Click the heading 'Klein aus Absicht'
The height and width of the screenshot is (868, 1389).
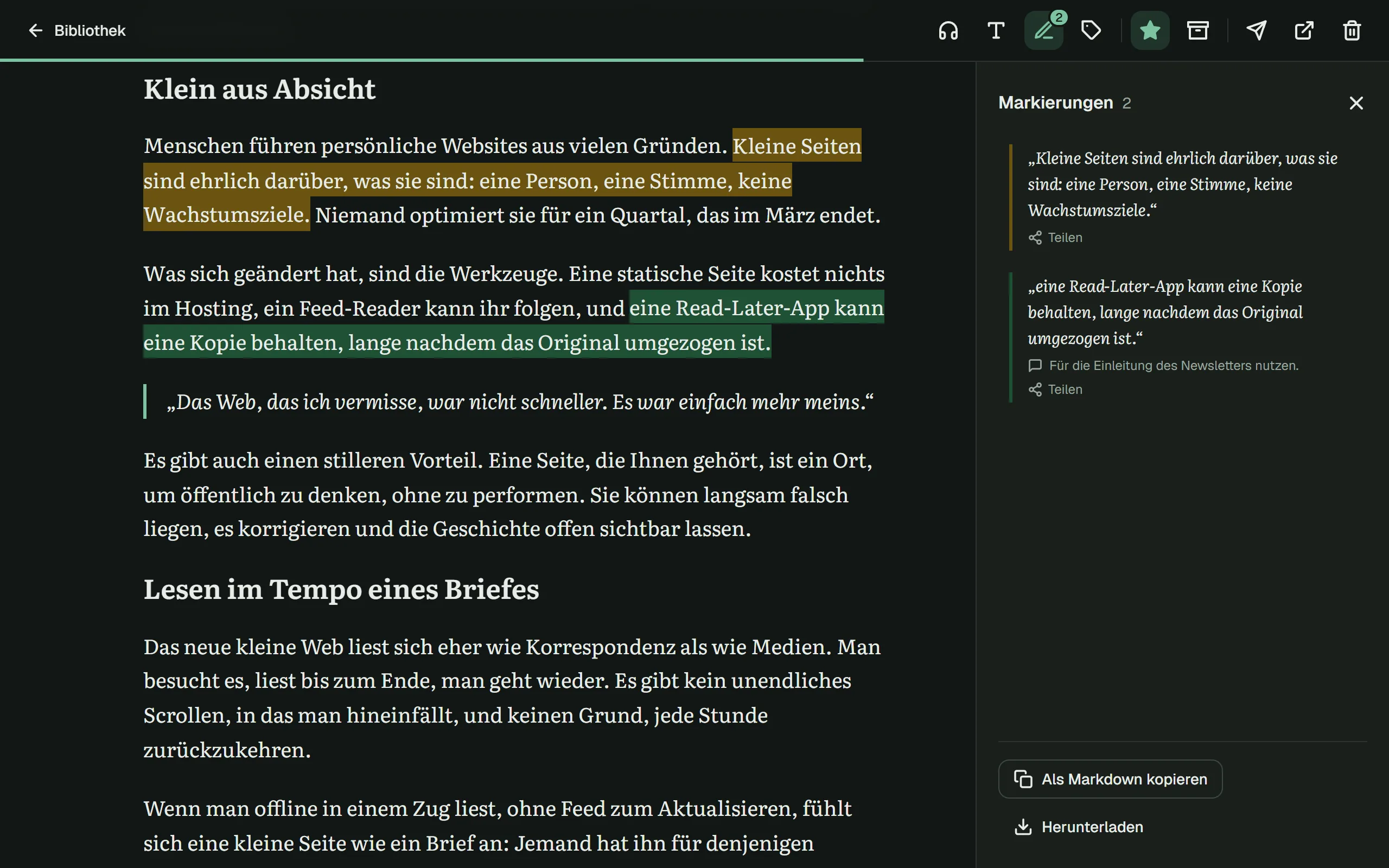tap(259, 90)
